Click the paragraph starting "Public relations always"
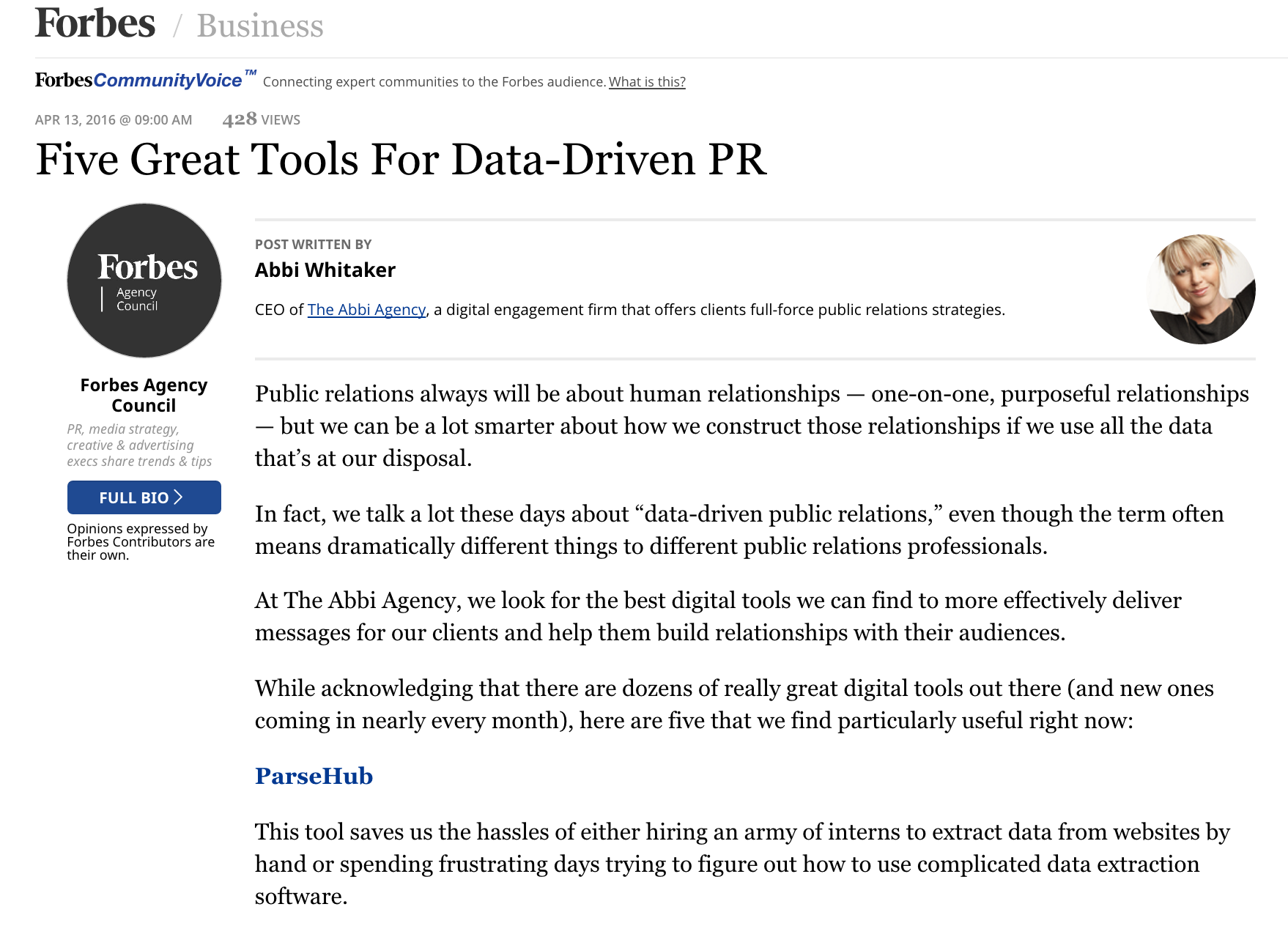Image resolution: width=1288 pixels, height=926 pixels. pos(752,426)
